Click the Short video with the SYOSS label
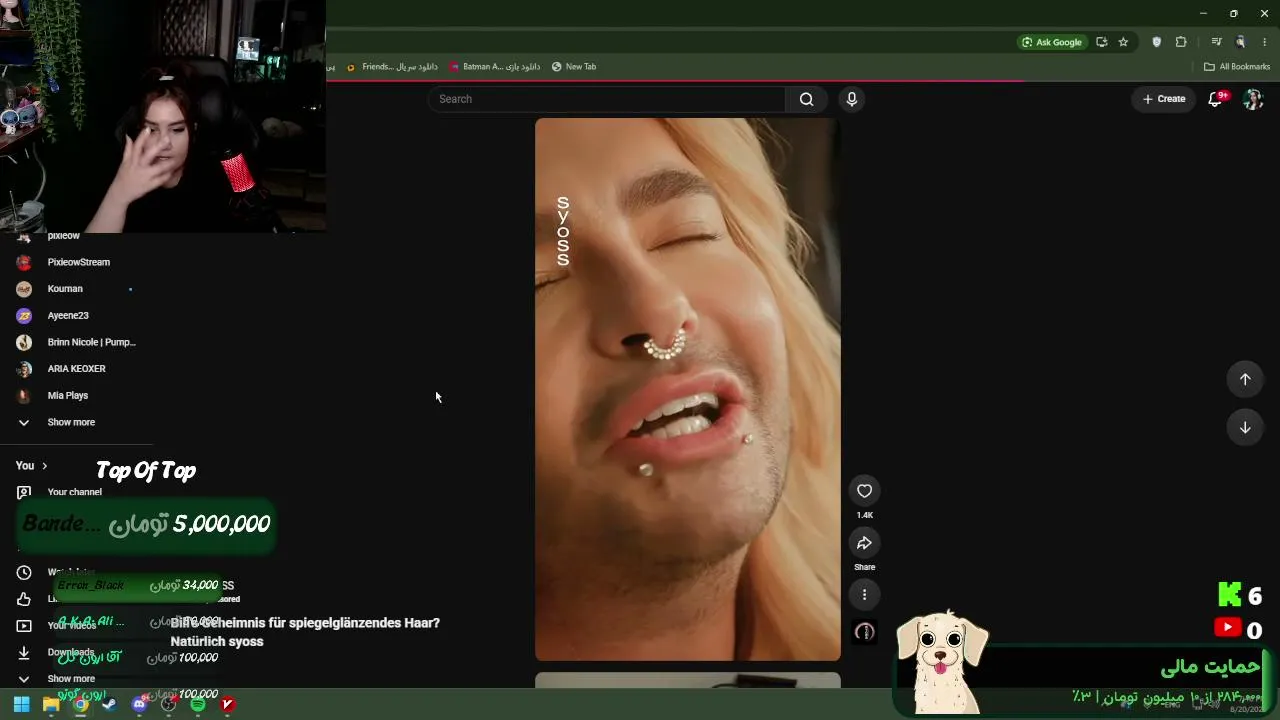The width and height of the screenshot is (1280, 720). pos(688,389)
